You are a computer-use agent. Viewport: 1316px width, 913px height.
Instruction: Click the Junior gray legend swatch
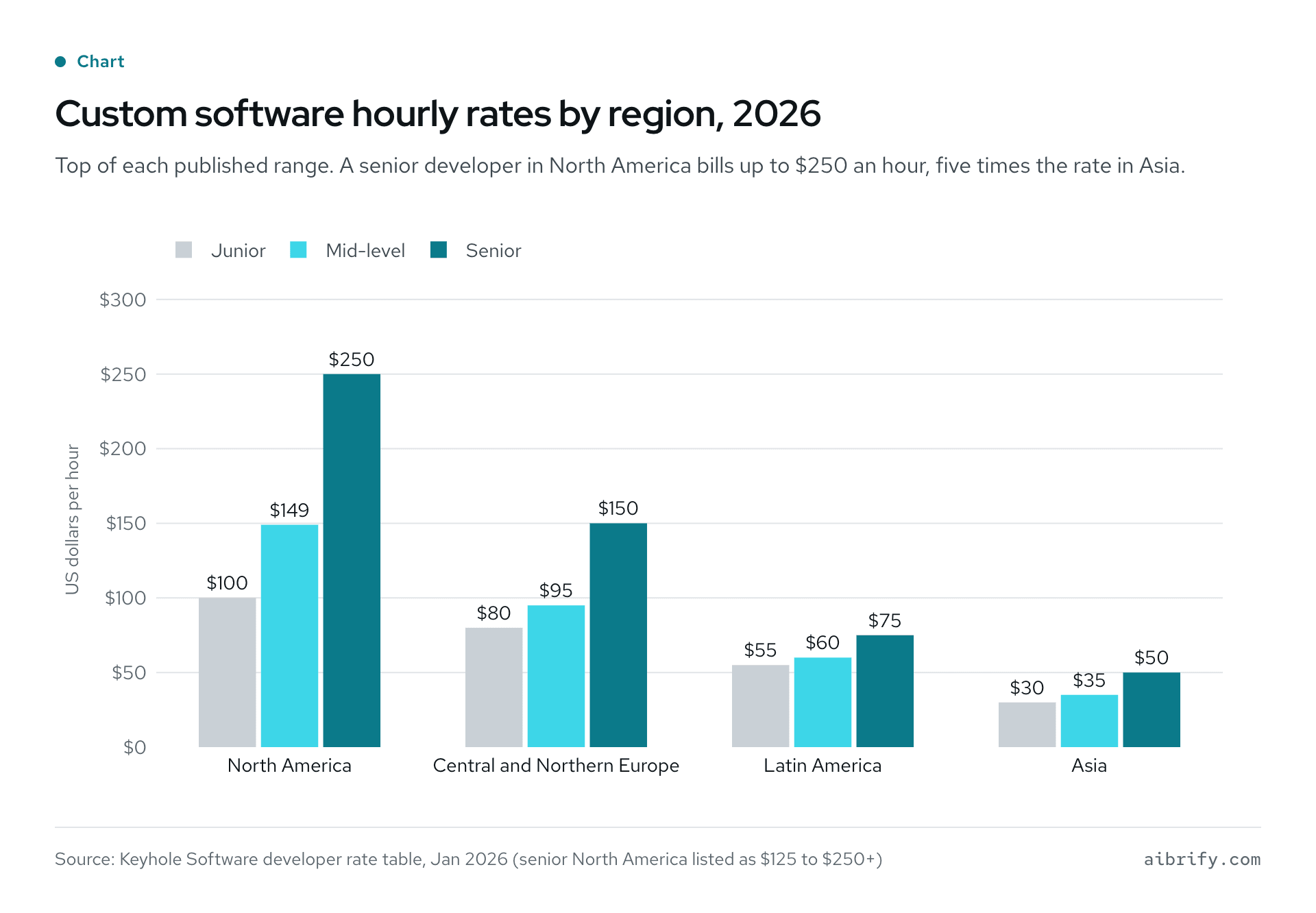[x=184, y=250]
